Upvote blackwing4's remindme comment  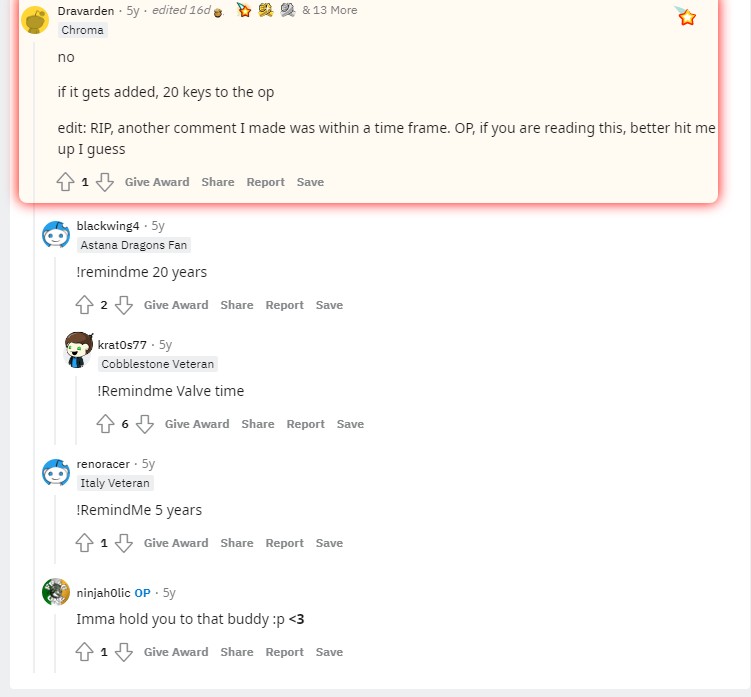pos(85,305)
